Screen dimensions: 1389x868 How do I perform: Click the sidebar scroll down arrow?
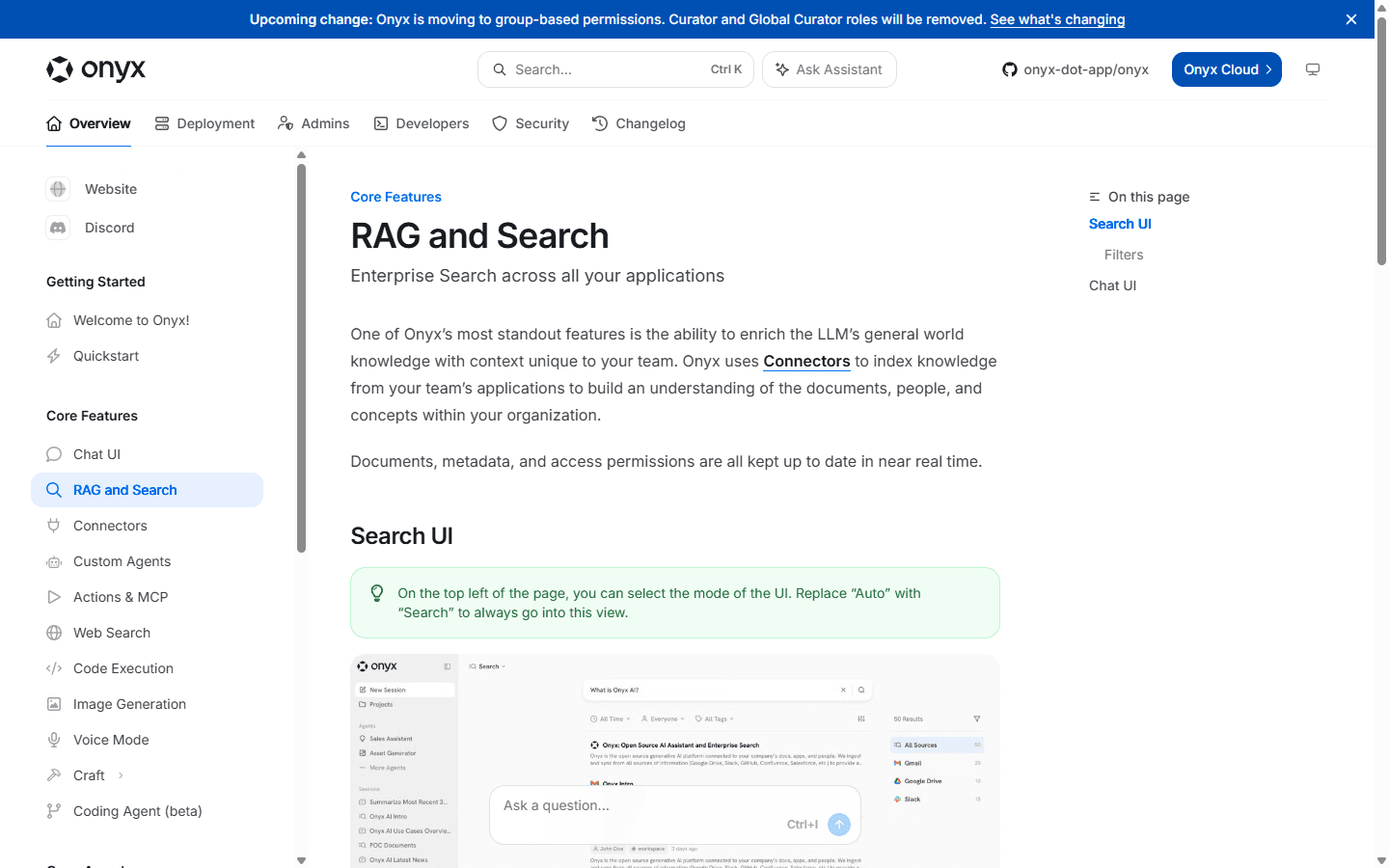301,860
